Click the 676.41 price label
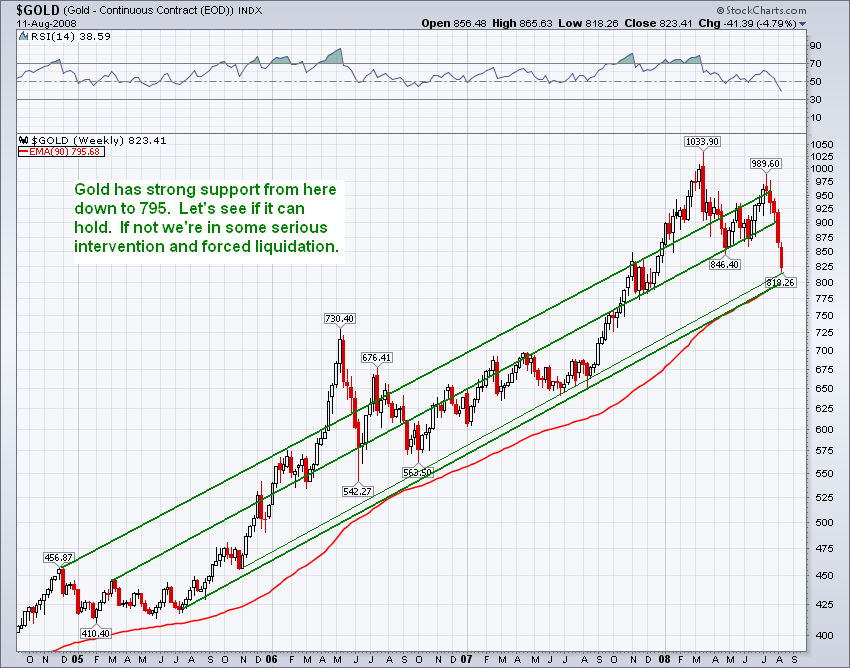The image size is (850, 668). click(377, 357)
